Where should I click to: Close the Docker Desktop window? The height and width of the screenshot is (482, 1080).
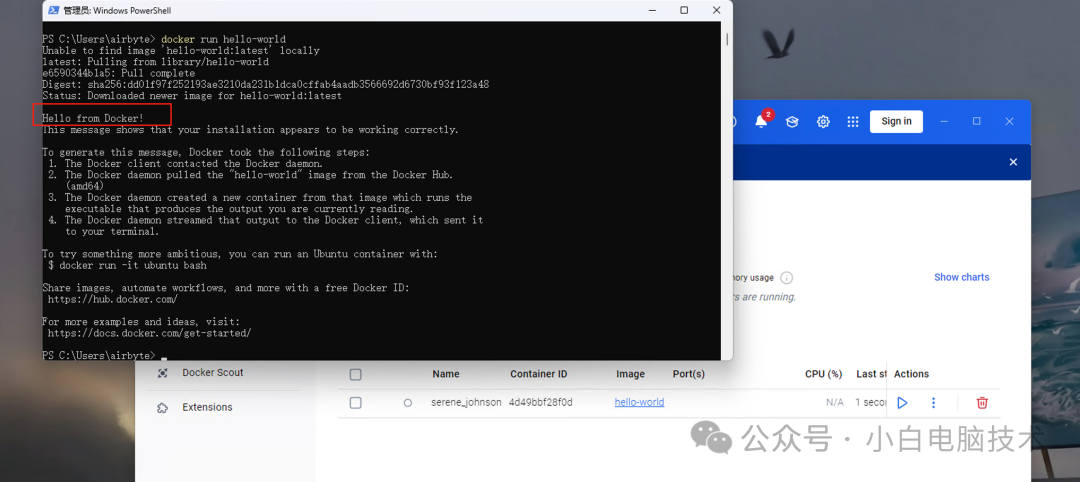pyautogui.click(x=1009, y=121)
